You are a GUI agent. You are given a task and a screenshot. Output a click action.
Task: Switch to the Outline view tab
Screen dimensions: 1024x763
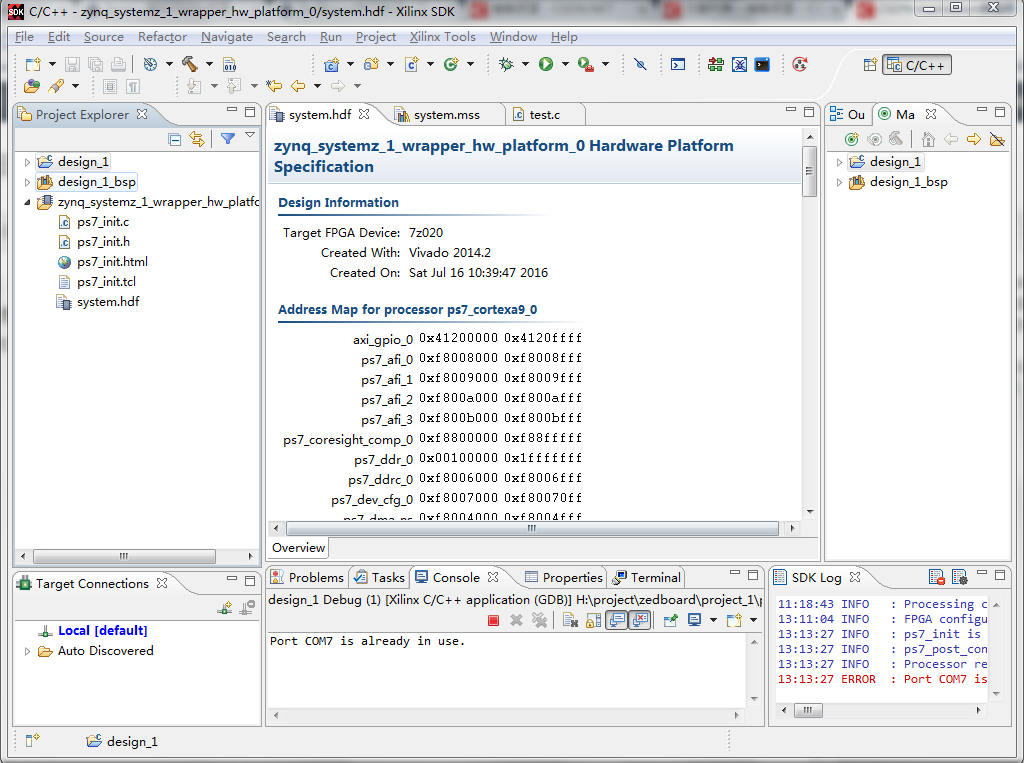(848, 114)
